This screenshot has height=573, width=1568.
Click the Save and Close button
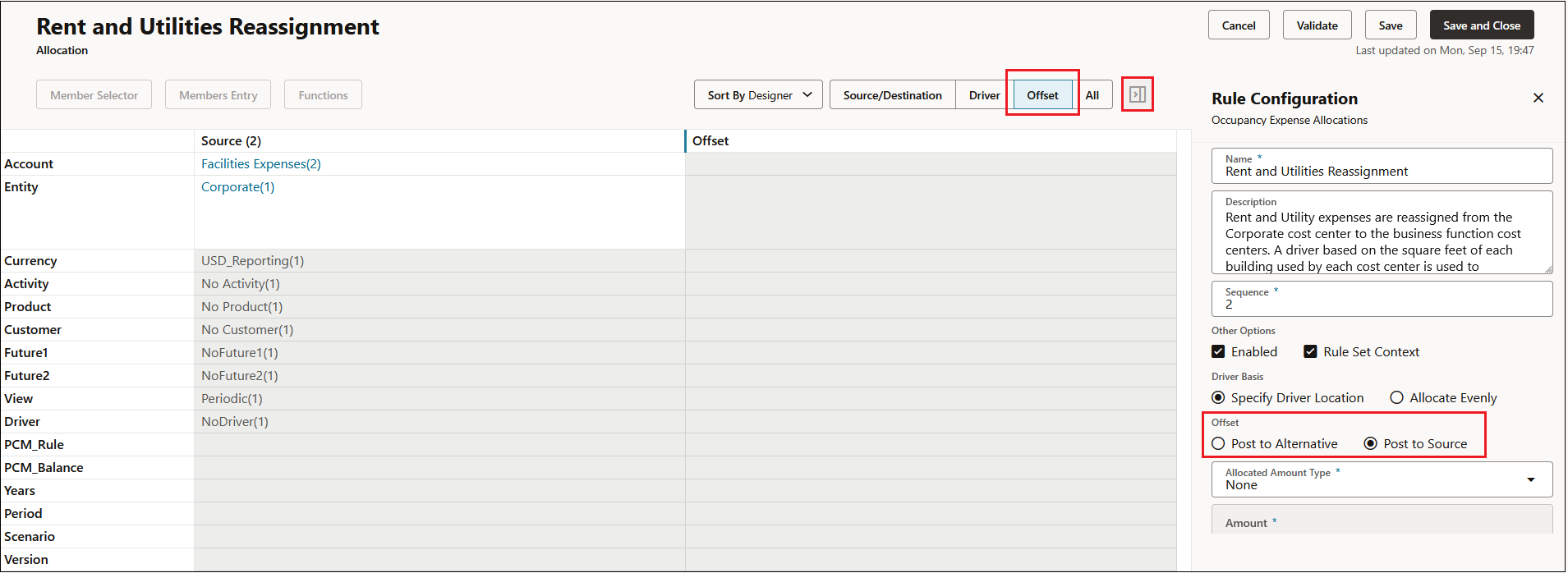[1482, 25]
